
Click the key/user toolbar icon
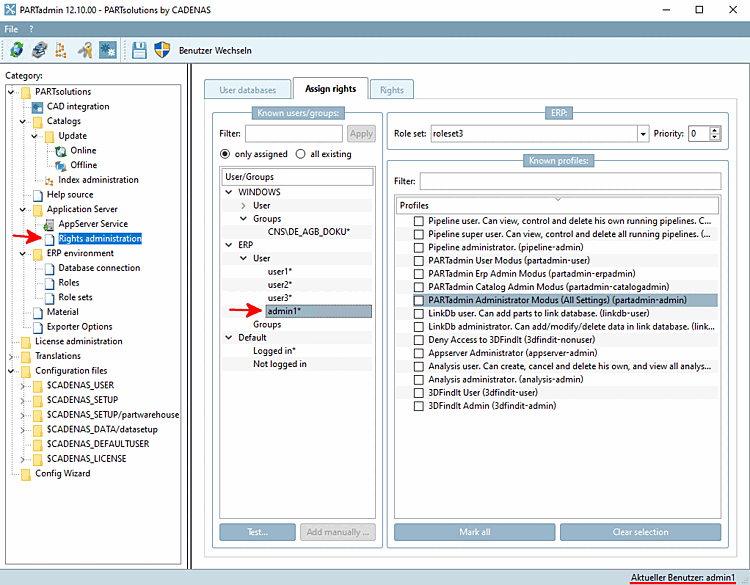tap(85, 50)
